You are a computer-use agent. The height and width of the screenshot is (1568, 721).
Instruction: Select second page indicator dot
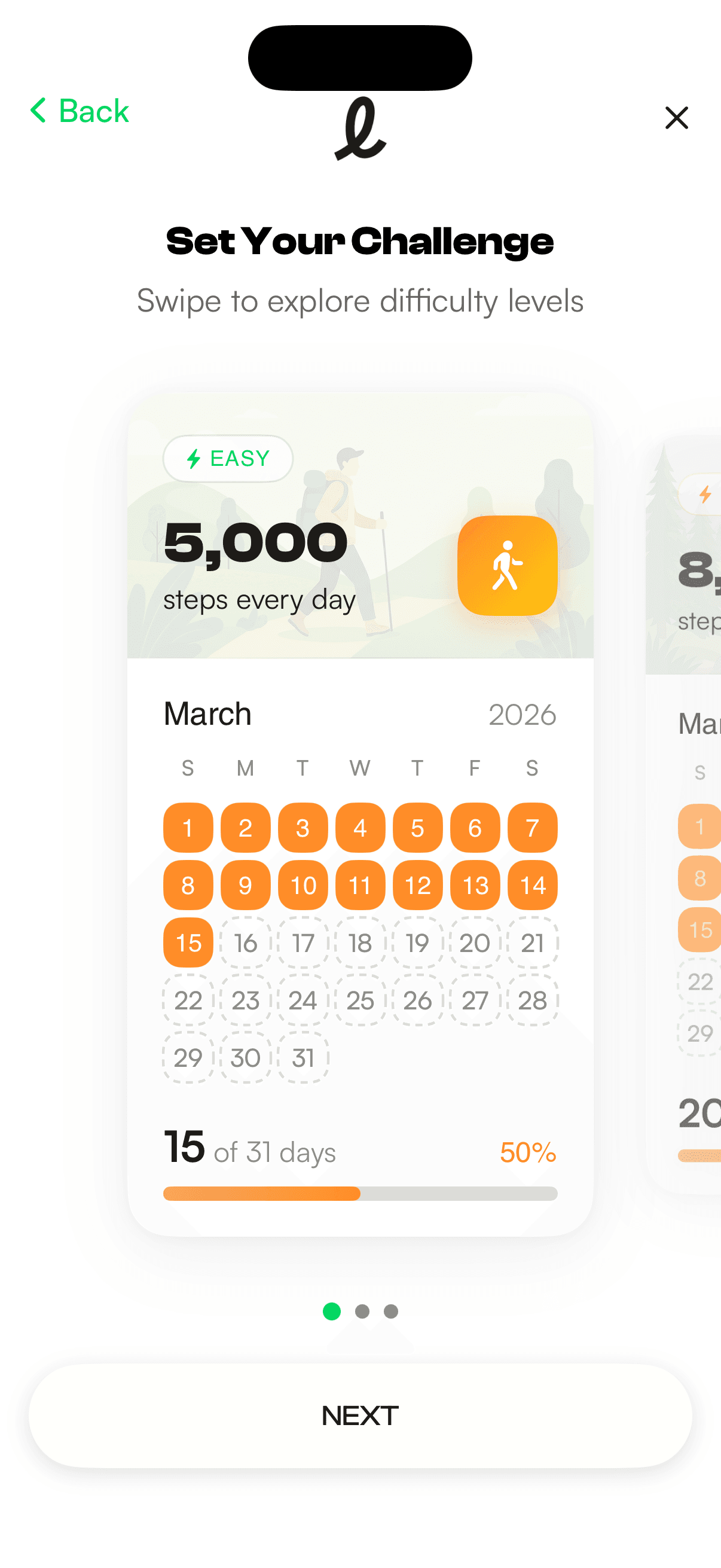[362, 1311]
